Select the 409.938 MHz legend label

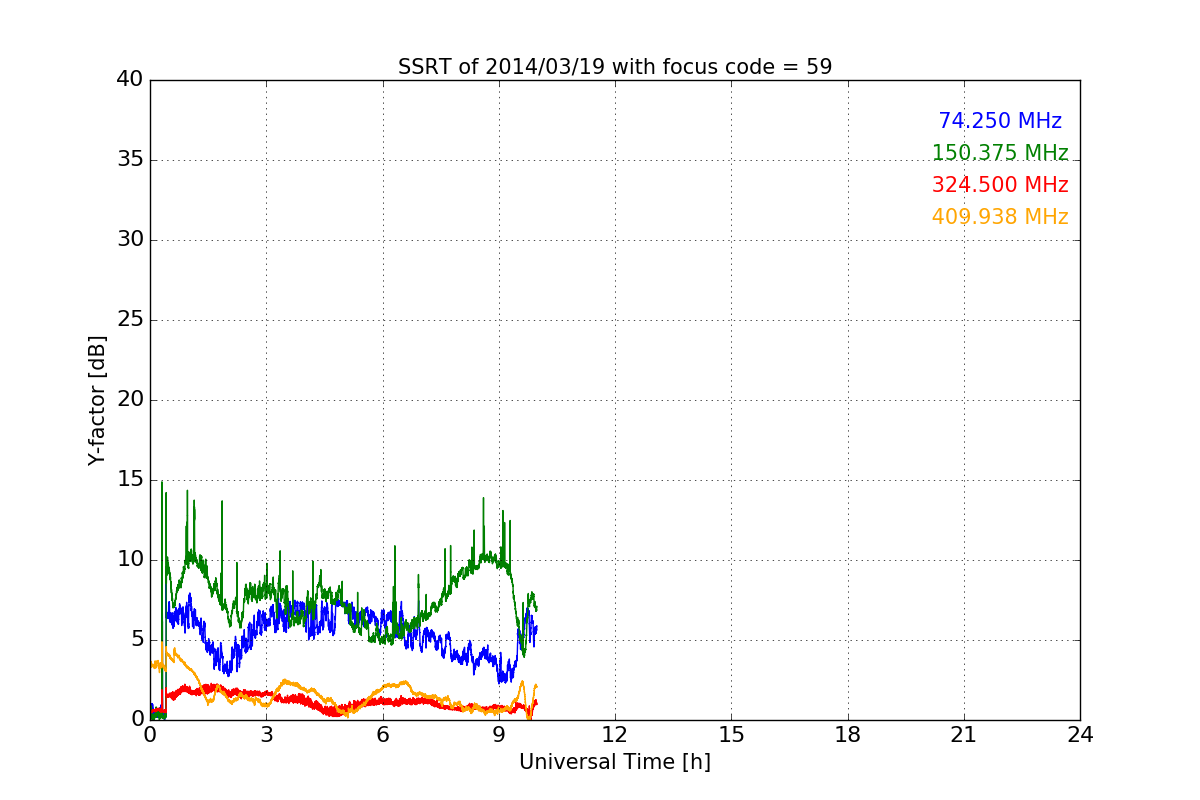[1000, 217]
